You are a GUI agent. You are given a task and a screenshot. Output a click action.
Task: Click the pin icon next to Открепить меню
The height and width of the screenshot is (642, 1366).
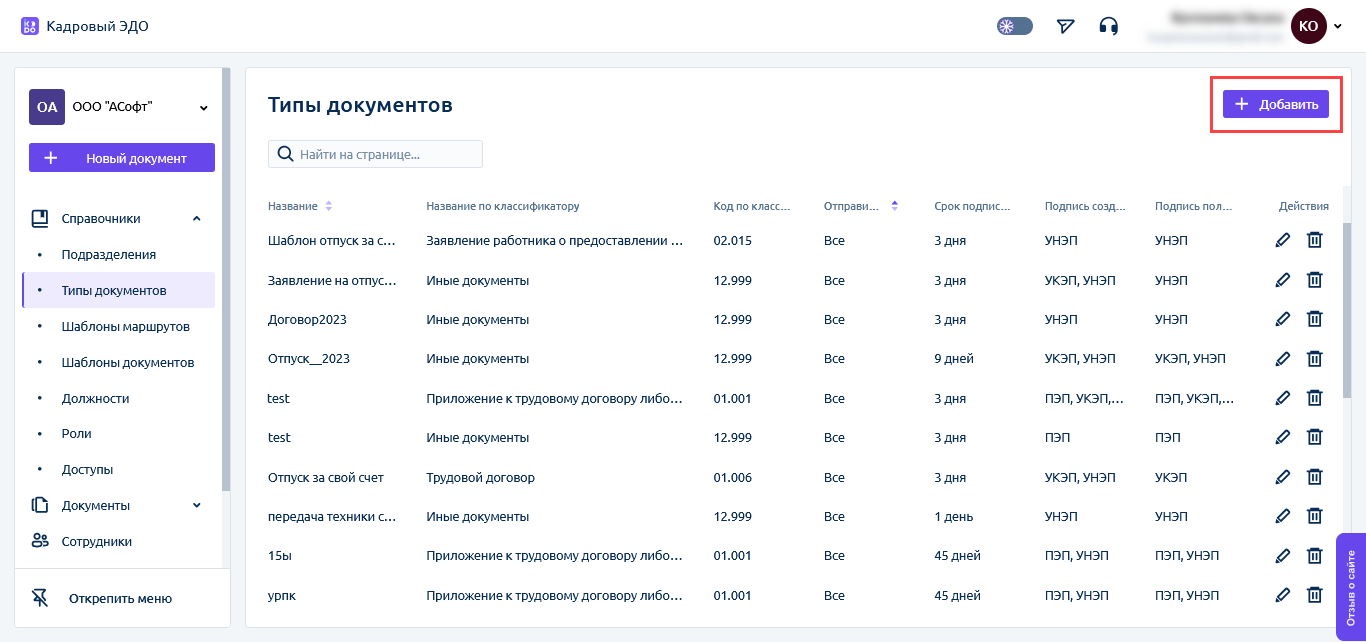pyautogui.click(x=40, y=598)
